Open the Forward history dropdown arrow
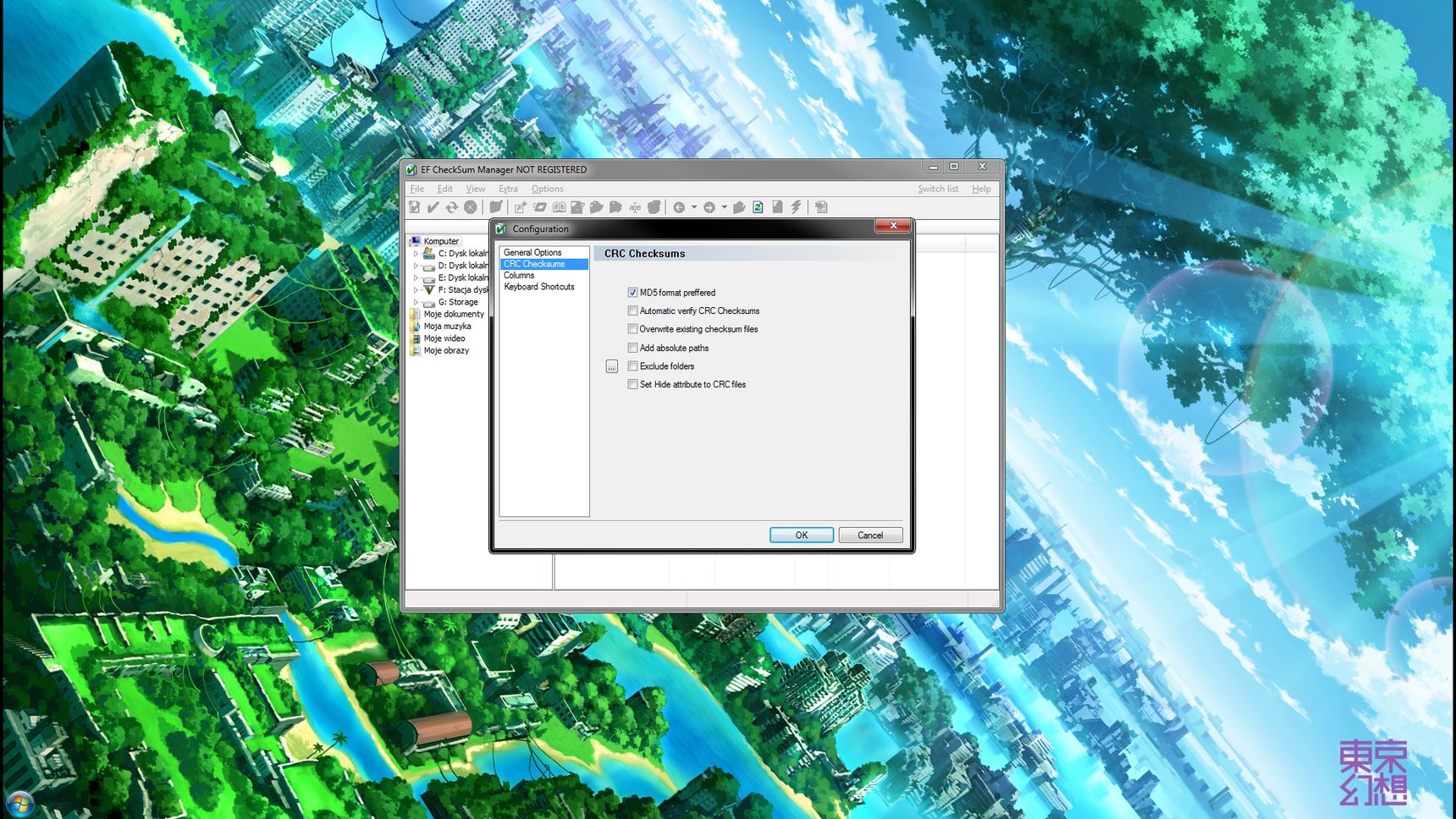 click(x=725, y=207)
